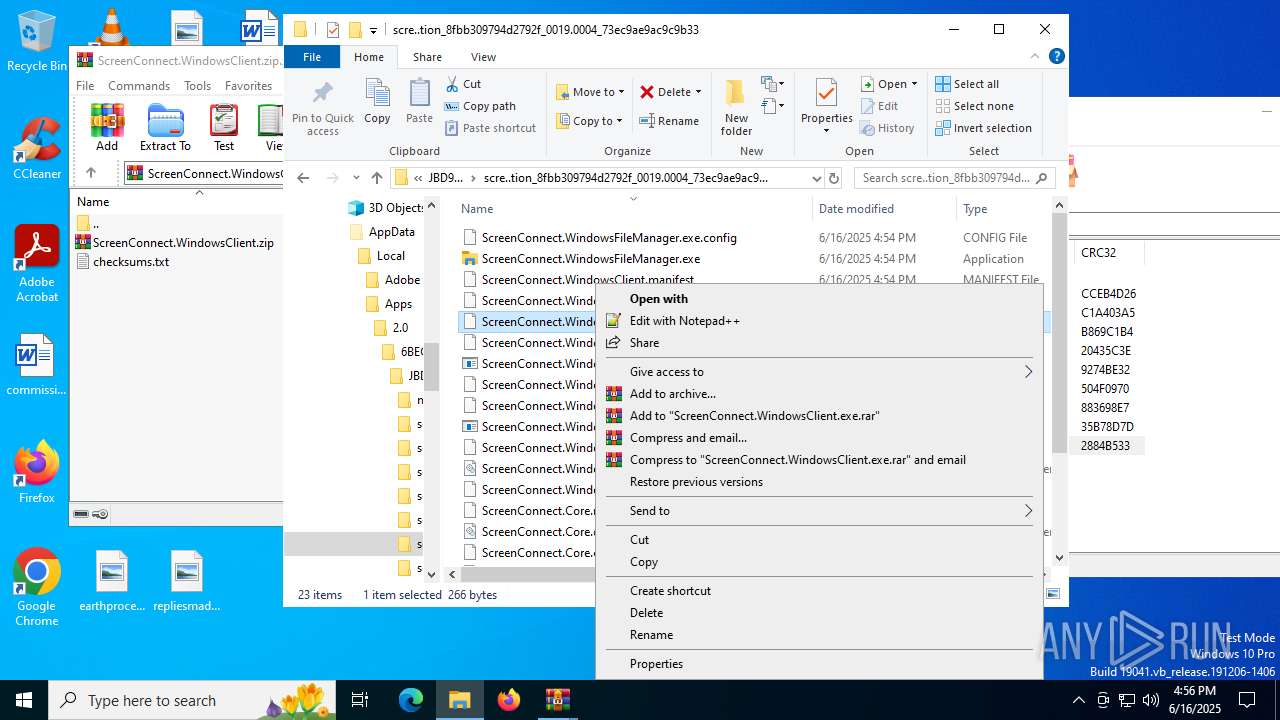Open Task View on the taskbar
The image size is (1280, 720).
361,700
